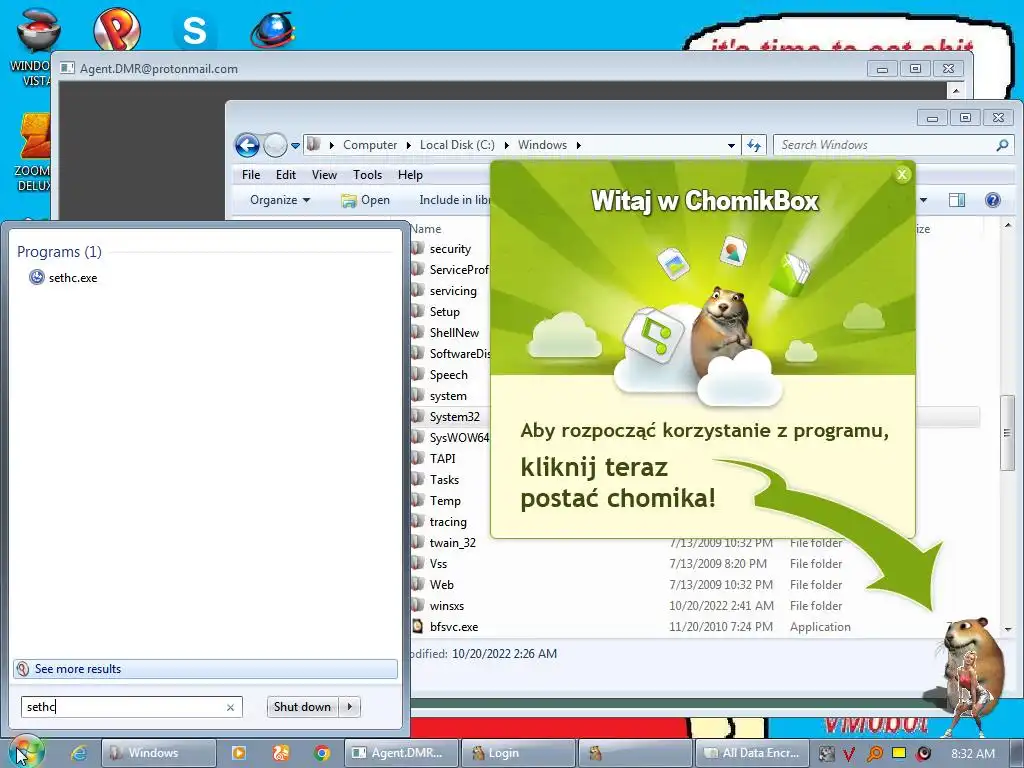1024x768 pixels.
Task: Click the clock in the taskbar
Action: (973, 754)
